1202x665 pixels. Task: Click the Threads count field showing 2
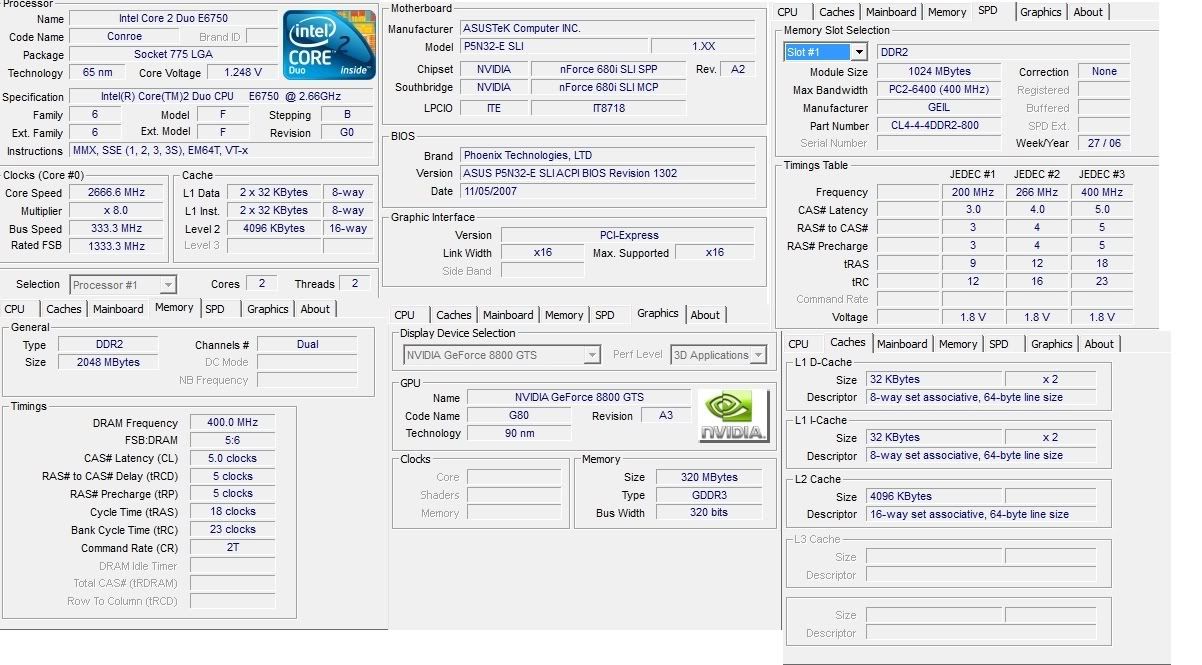tap(355, 284)
